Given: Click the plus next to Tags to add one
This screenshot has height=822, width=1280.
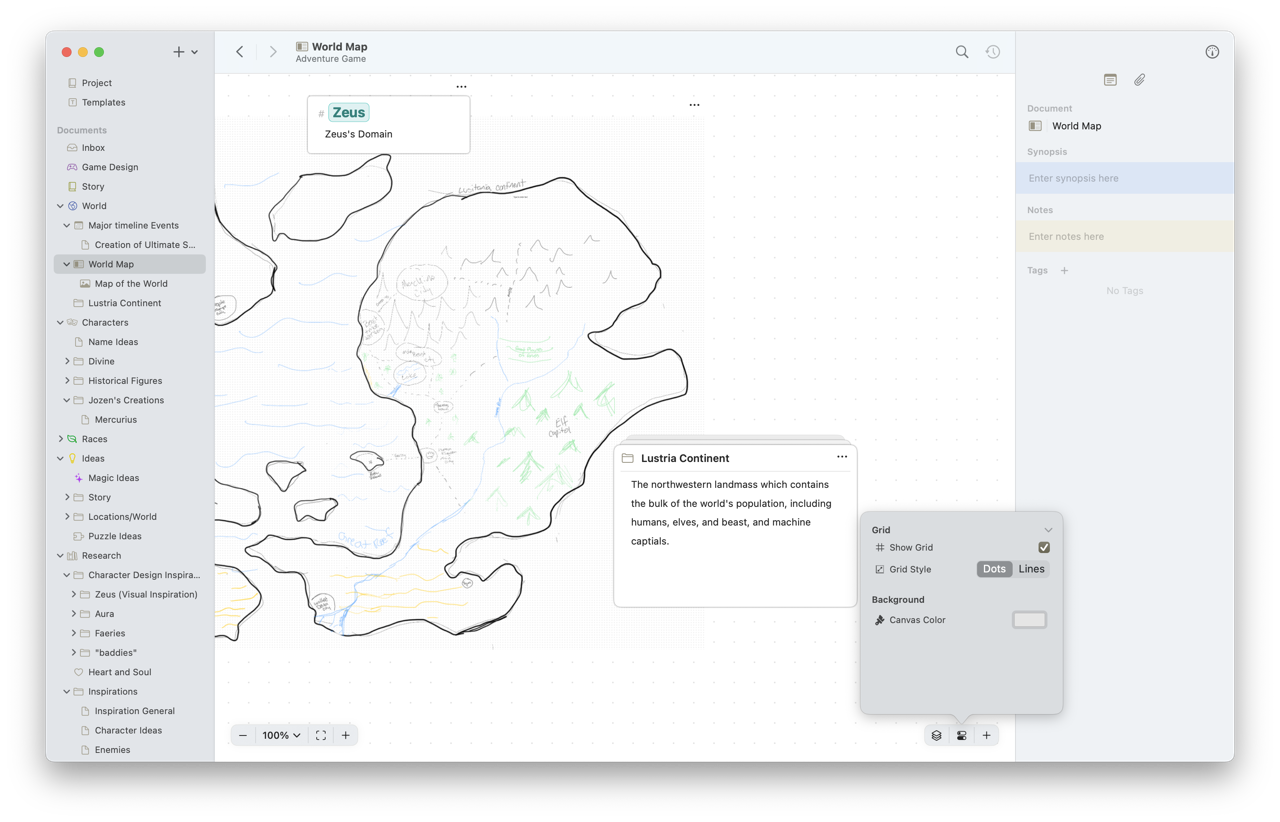Looking at the screenshot, I should coord(1063,270).
